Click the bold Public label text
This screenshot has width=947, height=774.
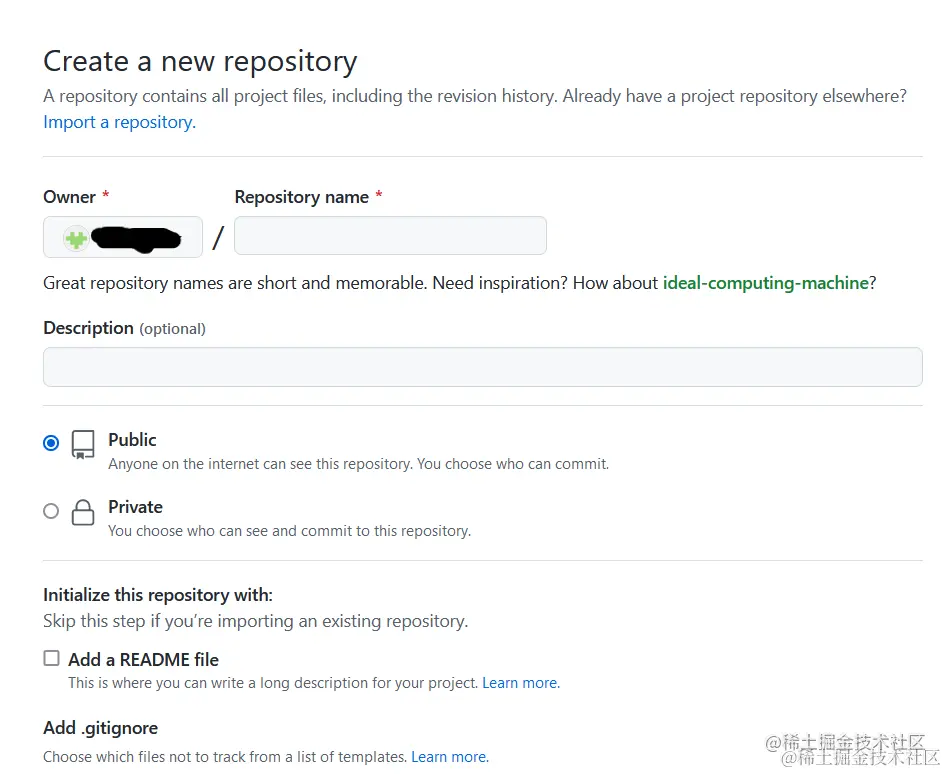[132, 440]
